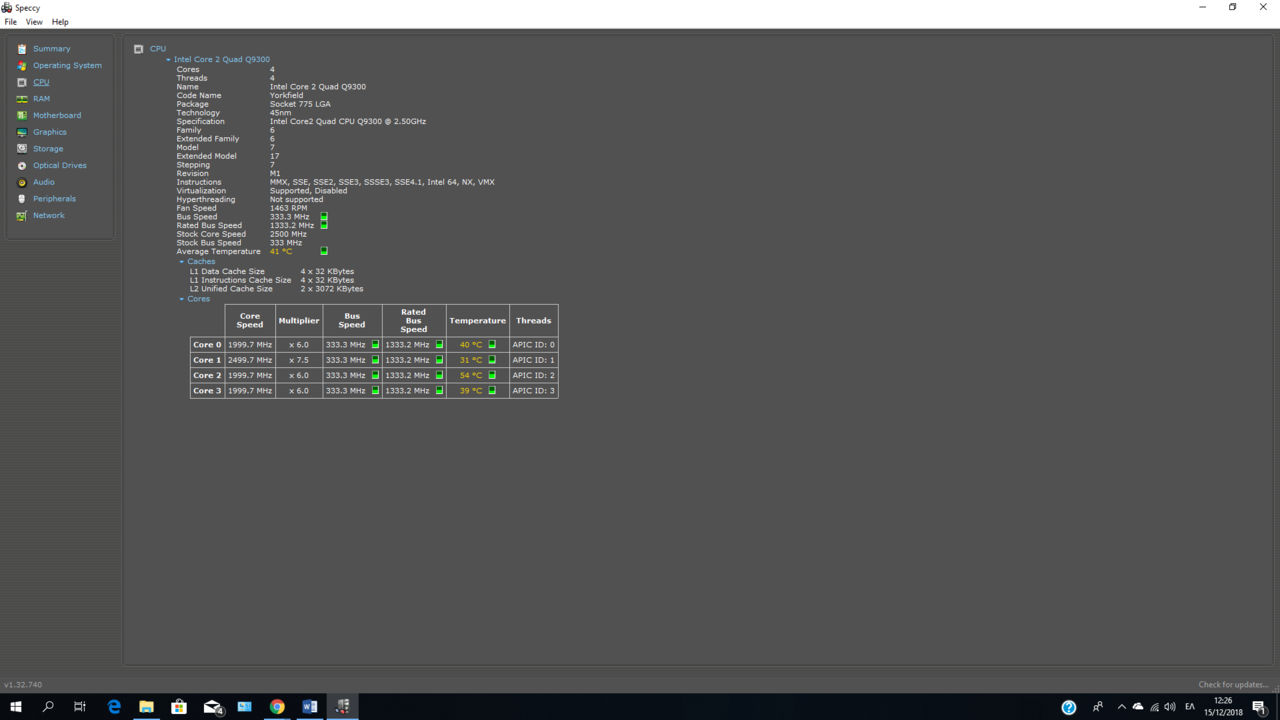Click the graph icon beside Bus Speed 333.3 MHz
1280x720 pixels.
tap(324, 217)
